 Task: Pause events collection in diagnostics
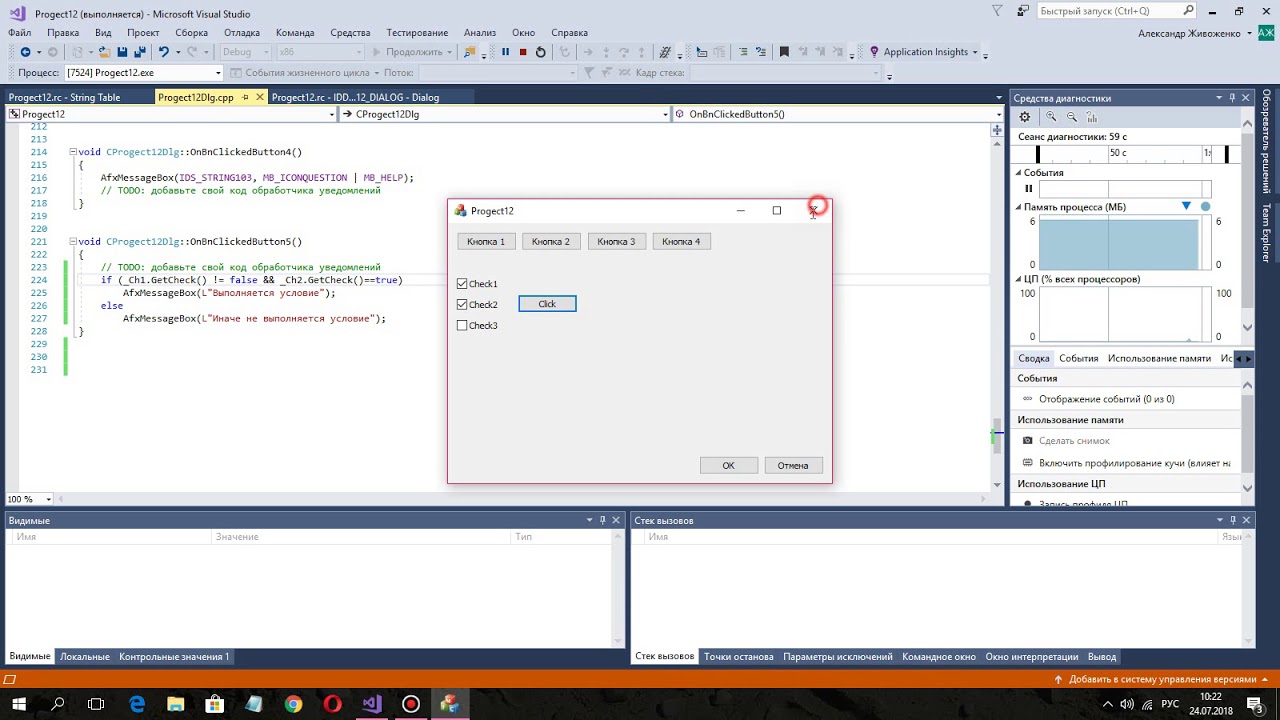click(1028, 189)
